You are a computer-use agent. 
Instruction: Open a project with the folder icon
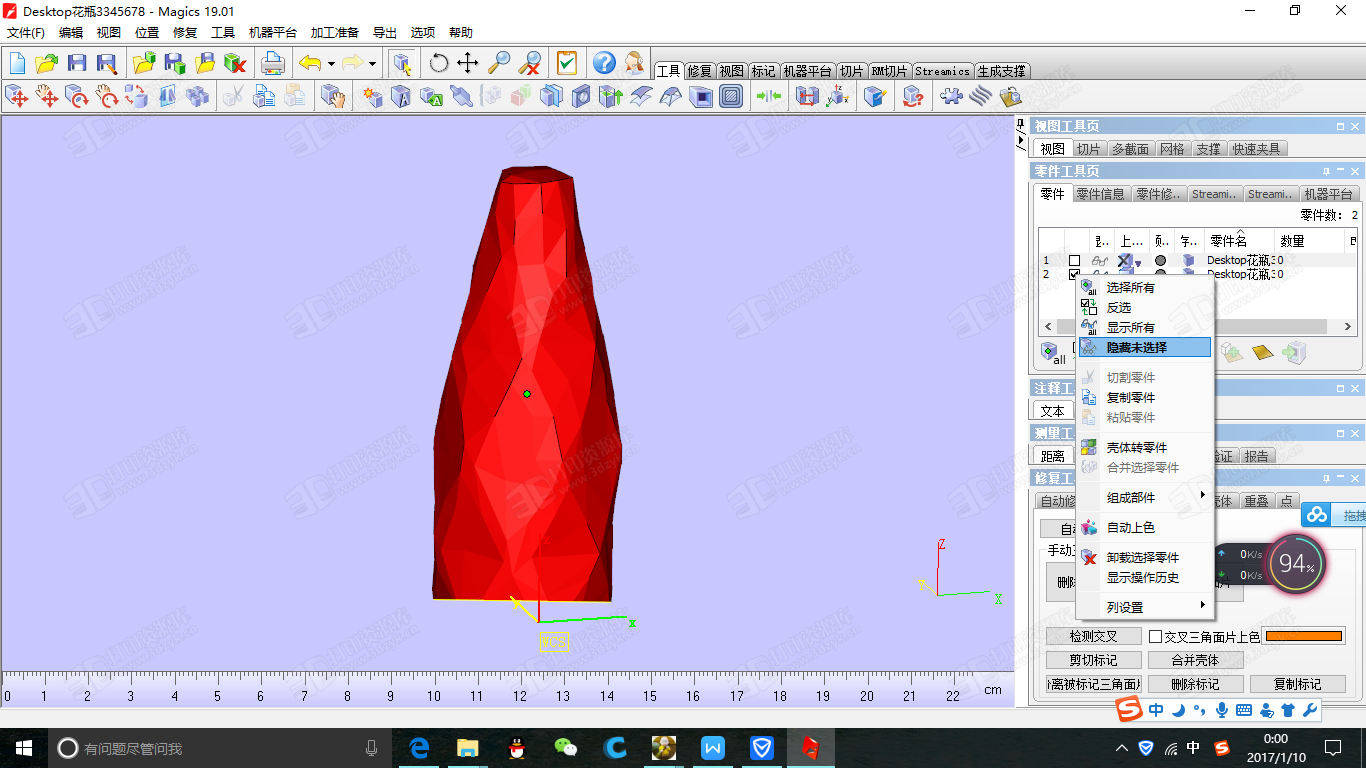coord(47,63)
